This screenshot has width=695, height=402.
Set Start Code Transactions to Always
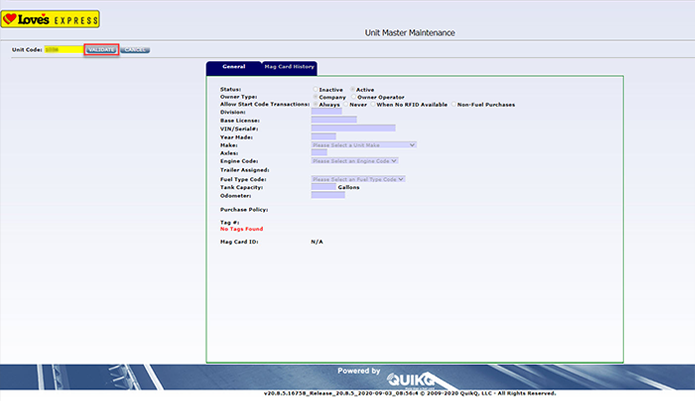coord(316,104)
